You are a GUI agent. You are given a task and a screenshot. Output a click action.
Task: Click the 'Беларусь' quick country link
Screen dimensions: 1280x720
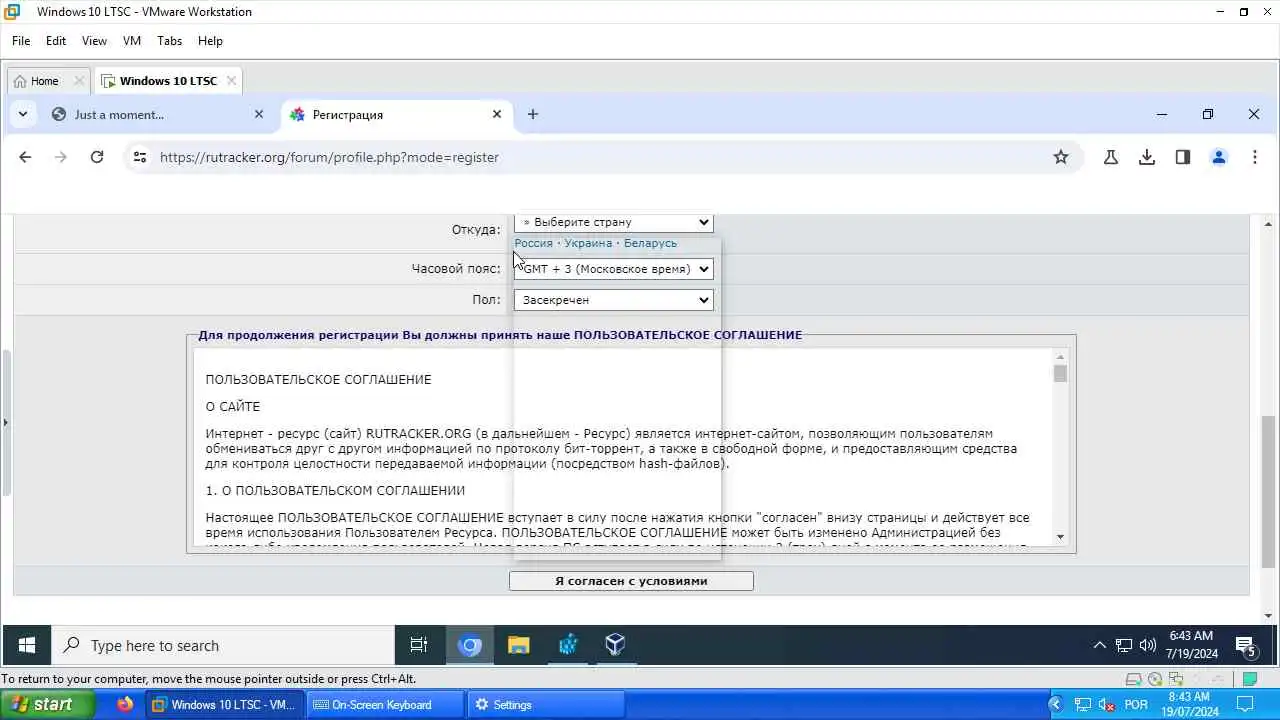click(650, 243)
